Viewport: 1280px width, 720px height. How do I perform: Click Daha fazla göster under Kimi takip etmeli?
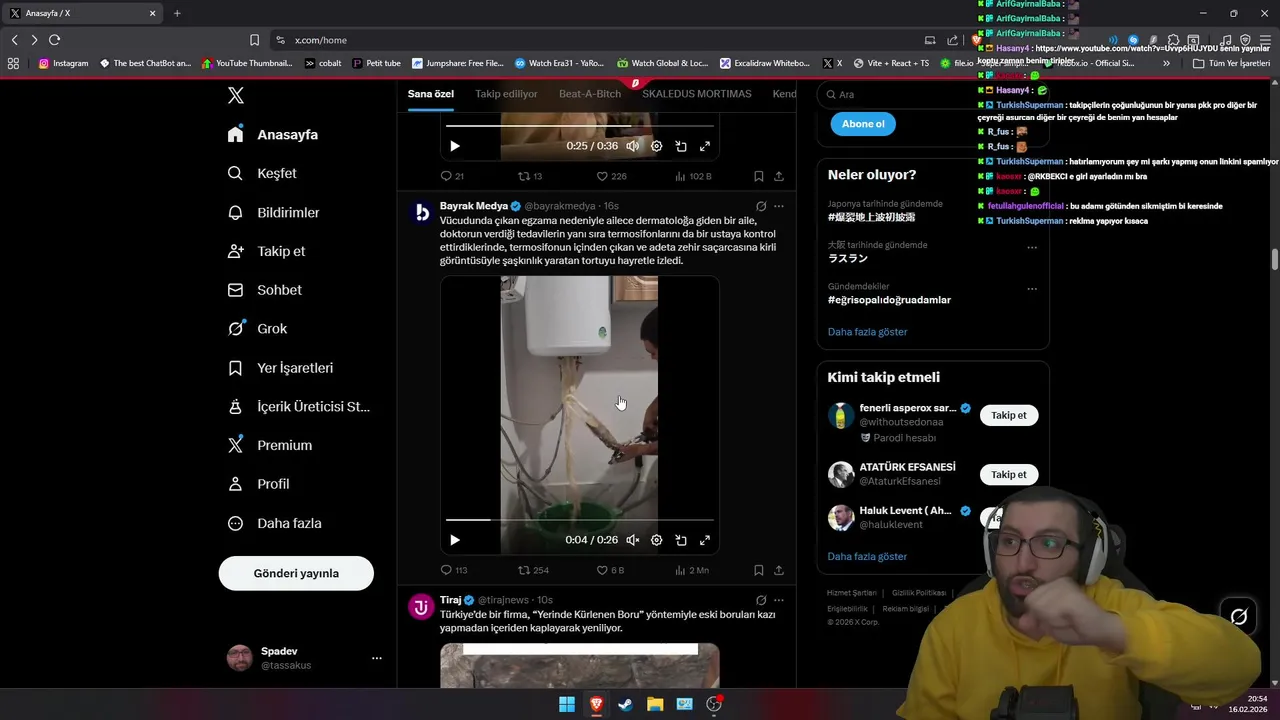(x=867, y=556)
